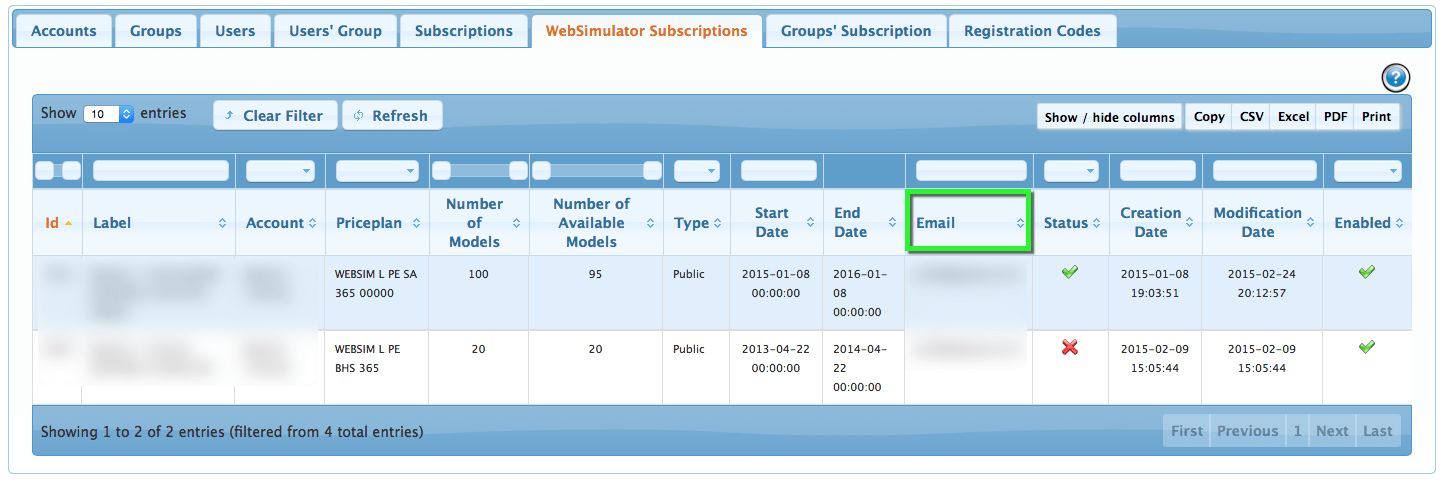1443x484 pixels.
Task: Go to the Subscriptions tab
Action: pos(464,31)
